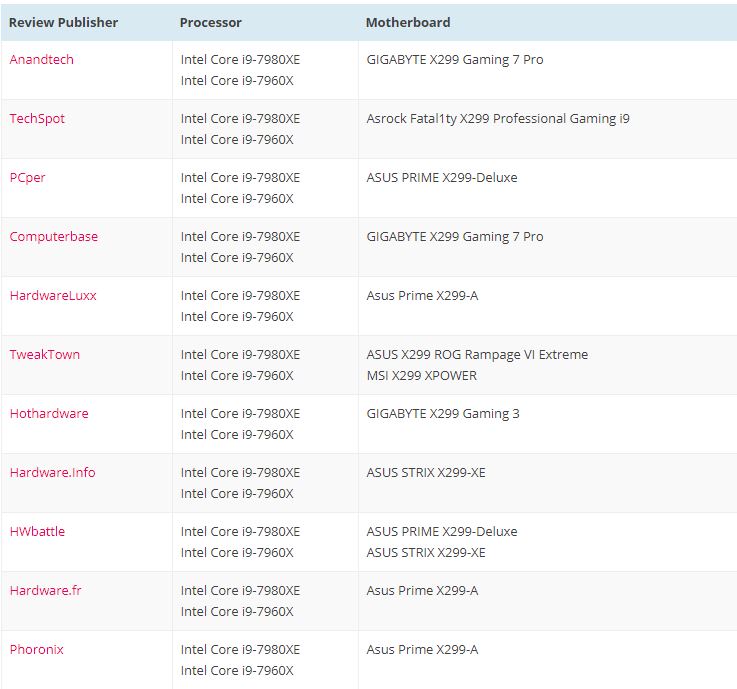
Task: Click the MSI X299 XPOWER motherboard entry
Action: pos(421,376)
